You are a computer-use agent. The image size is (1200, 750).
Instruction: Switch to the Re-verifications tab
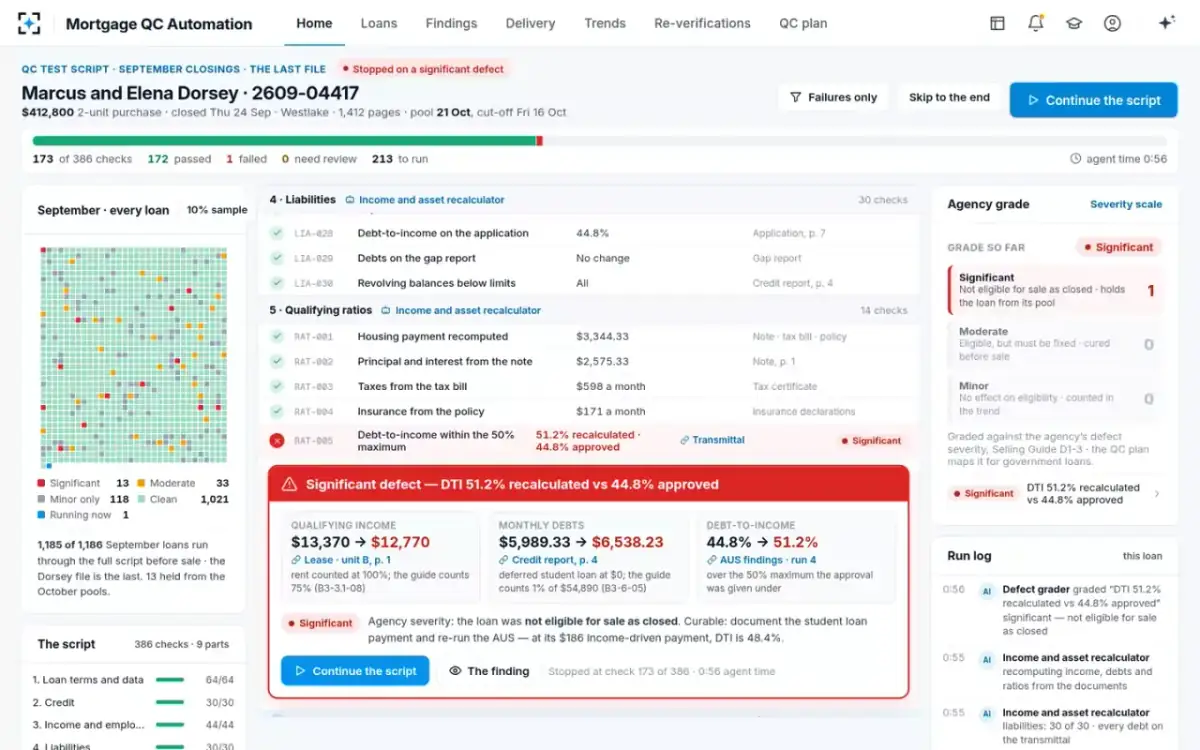coord(702,23)
